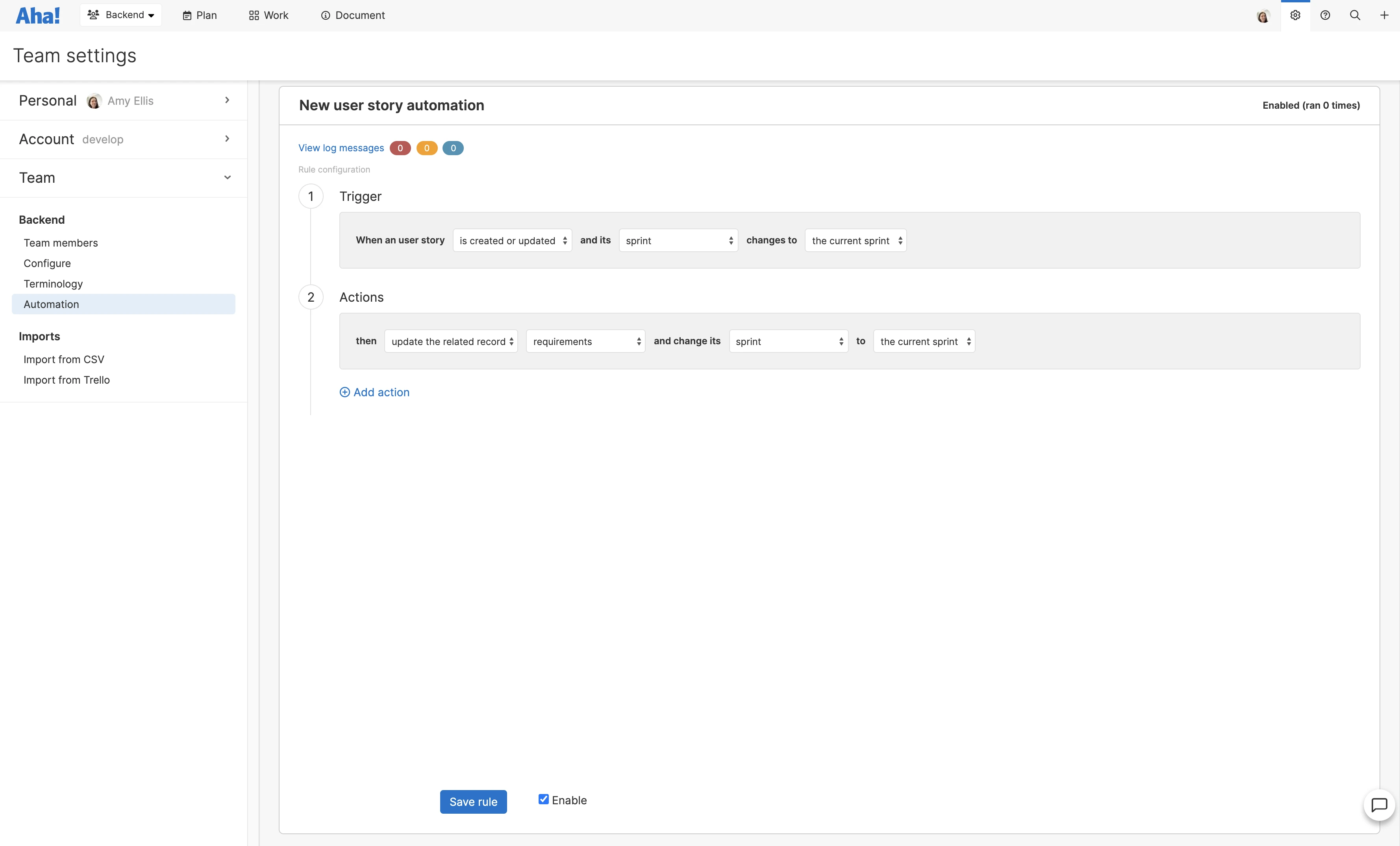Open 'is created or updated' trigger dropdown
1400x846 pixels.
[x=512, y=241]
